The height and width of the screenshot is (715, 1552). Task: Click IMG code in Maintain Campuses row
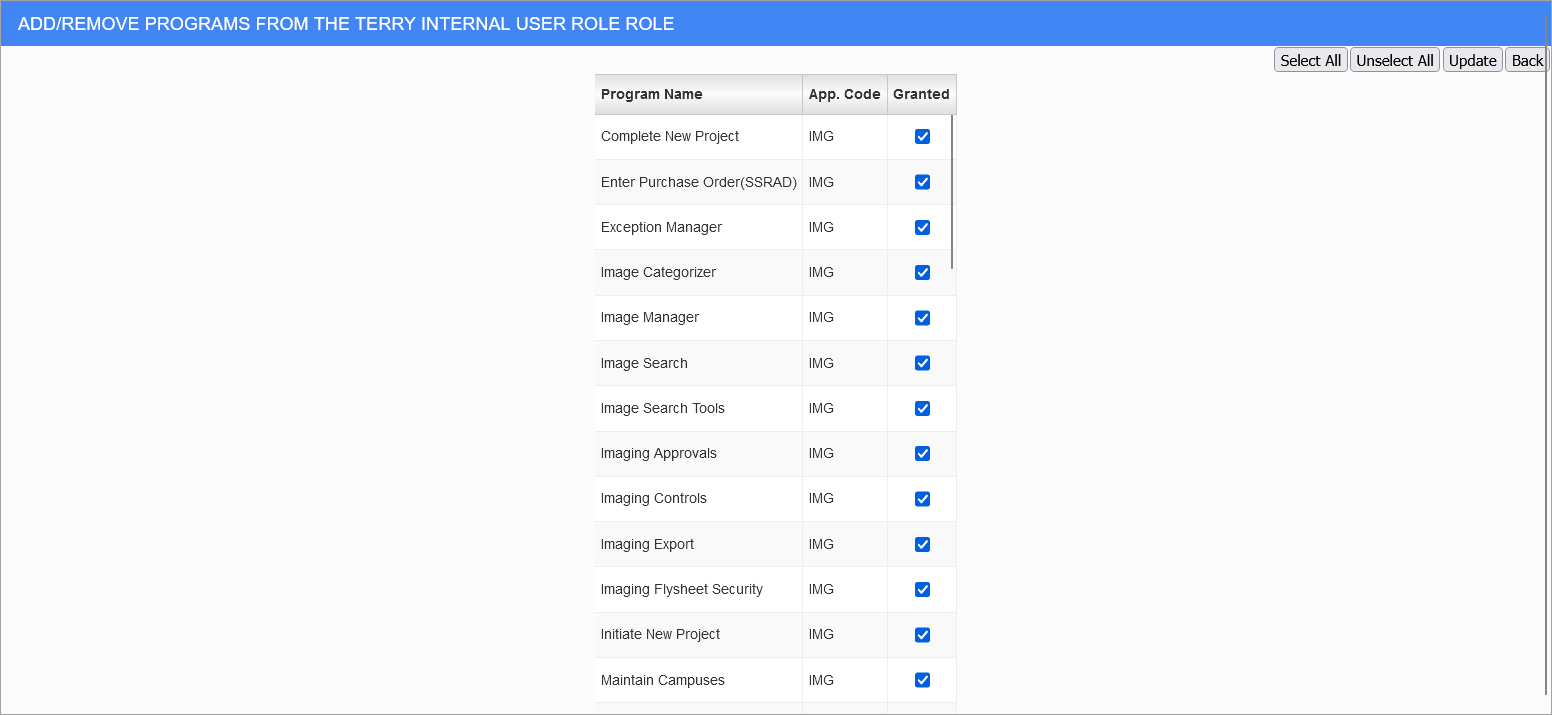click(x=821, y=680)
